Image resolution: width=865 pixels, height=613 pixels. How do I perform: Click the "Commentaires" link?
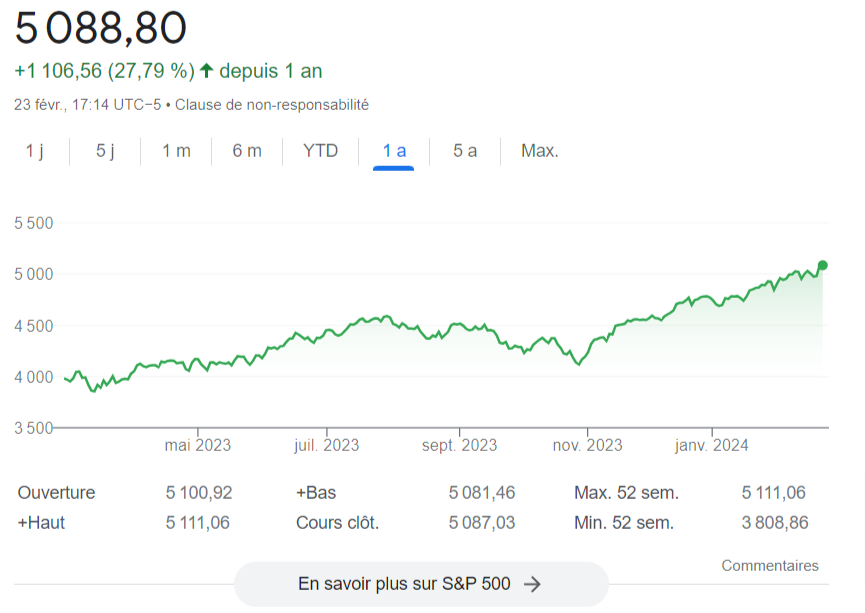coord(770,565)
